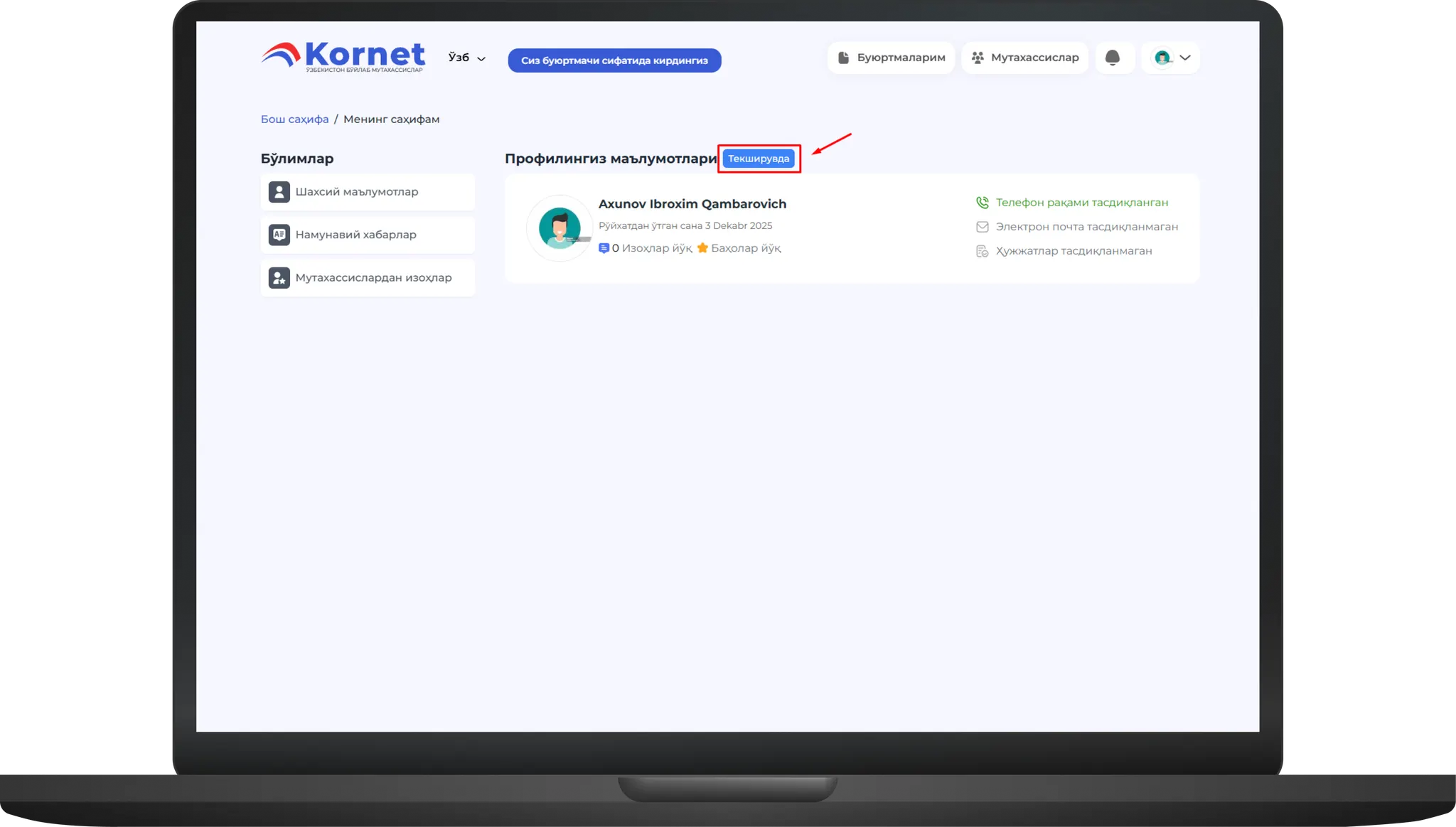This screenshot has height=827, width=1456.
Task: Open the Ўзб language dropdown
Action: 466,58
